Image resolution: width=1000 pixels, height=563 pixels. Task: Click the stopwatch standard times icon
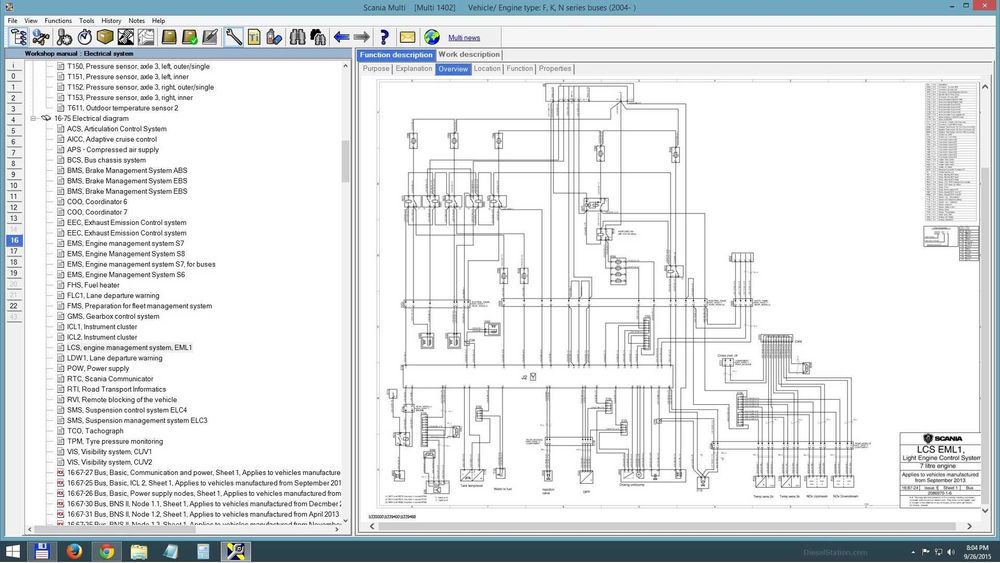(x=84, y=37)
